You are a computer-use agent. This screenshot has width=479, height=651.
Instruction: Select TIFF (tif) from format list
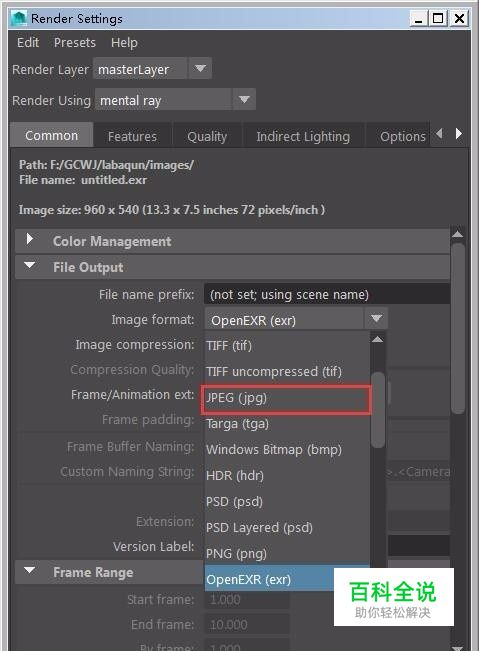[x=287, y=345]
